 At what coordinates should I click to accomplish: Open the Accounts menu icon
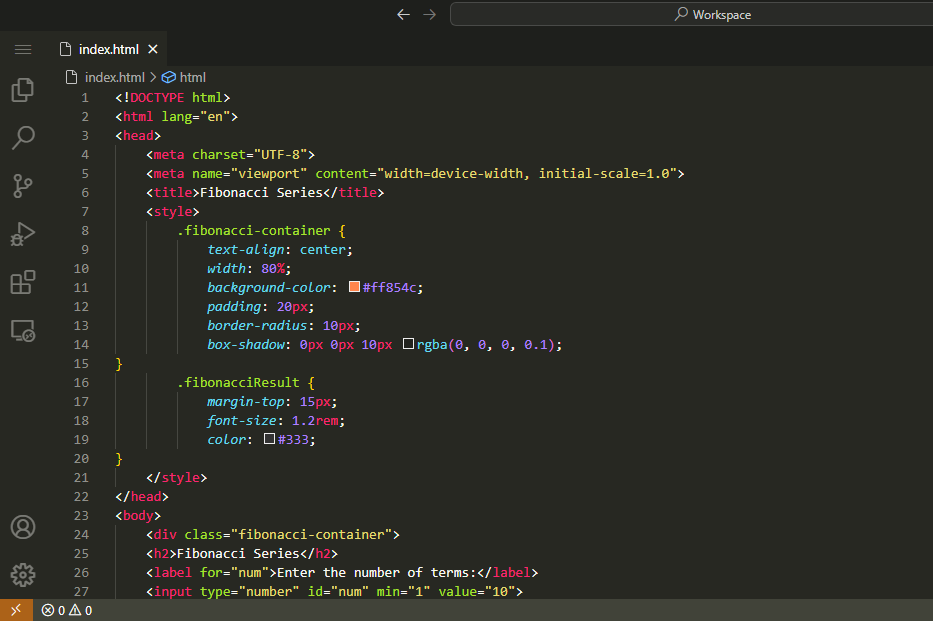(x=22, y=527)
